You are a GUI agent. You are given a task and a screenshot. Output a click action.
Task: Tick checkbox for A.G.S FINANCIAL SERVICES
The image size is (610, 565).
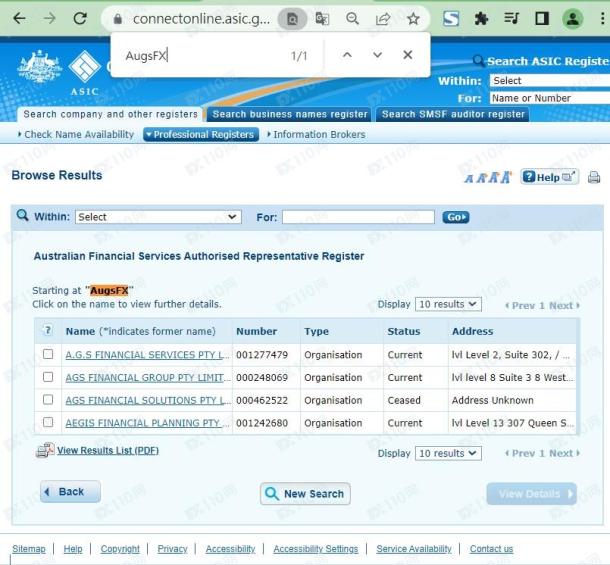(48, 354)
